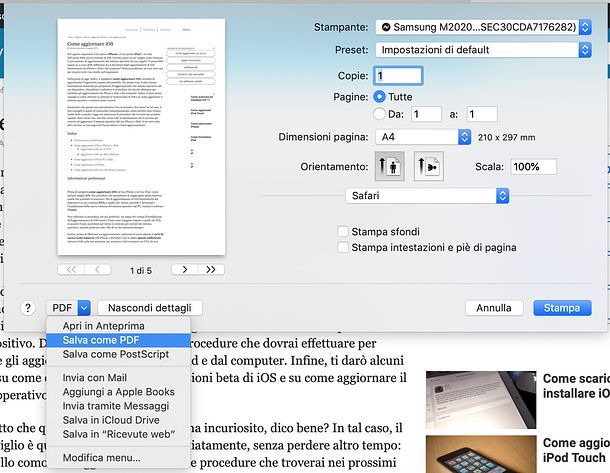Focus the Scala 100% field

(533, 166)
